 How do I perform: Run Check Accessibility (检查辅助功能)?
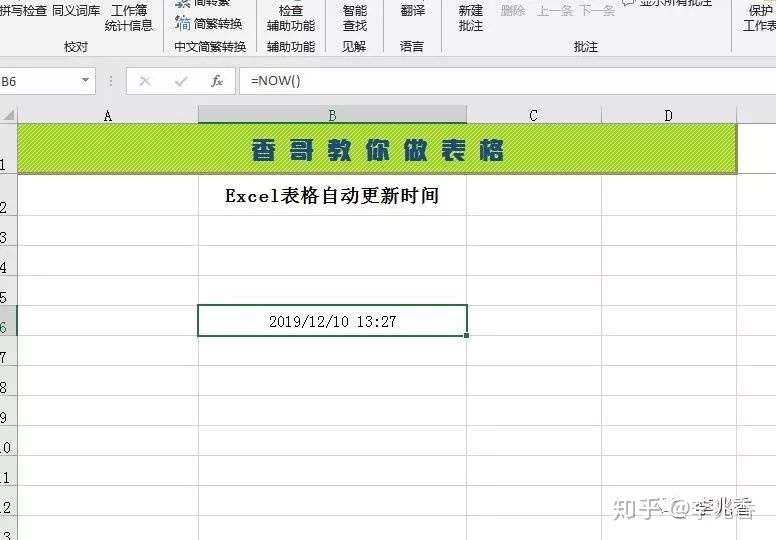click(291, 18)
